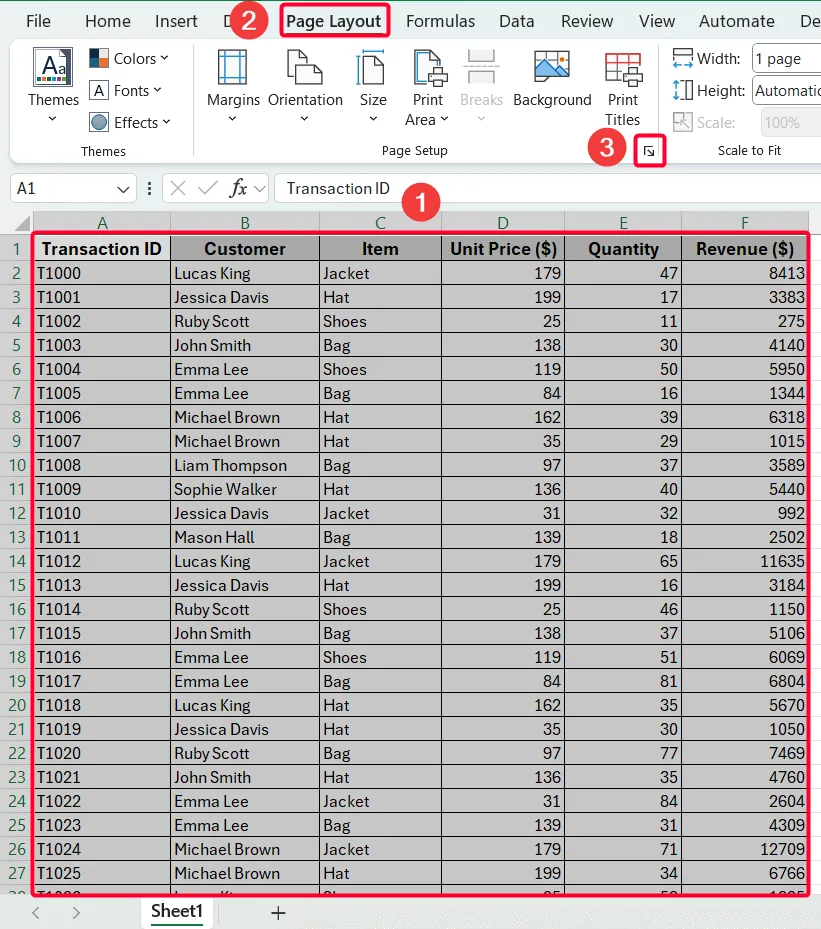Select cell T1012
821x929 pixels.
click(x=102, y=561)
